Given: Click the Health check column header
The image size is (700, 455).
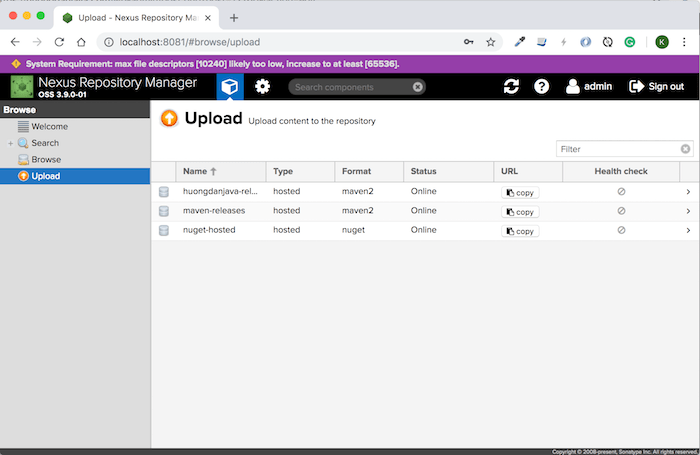Looking at the screenshot, I should coord(621,171).
